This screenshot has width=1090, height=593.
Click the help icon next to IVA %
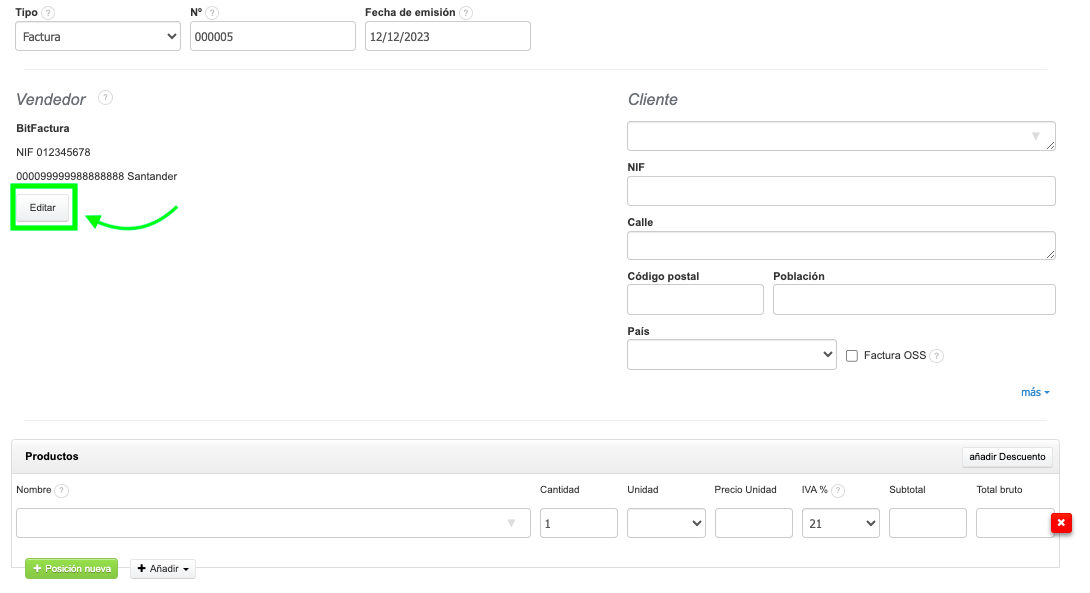pyautogui.click(x=838, y=490)
